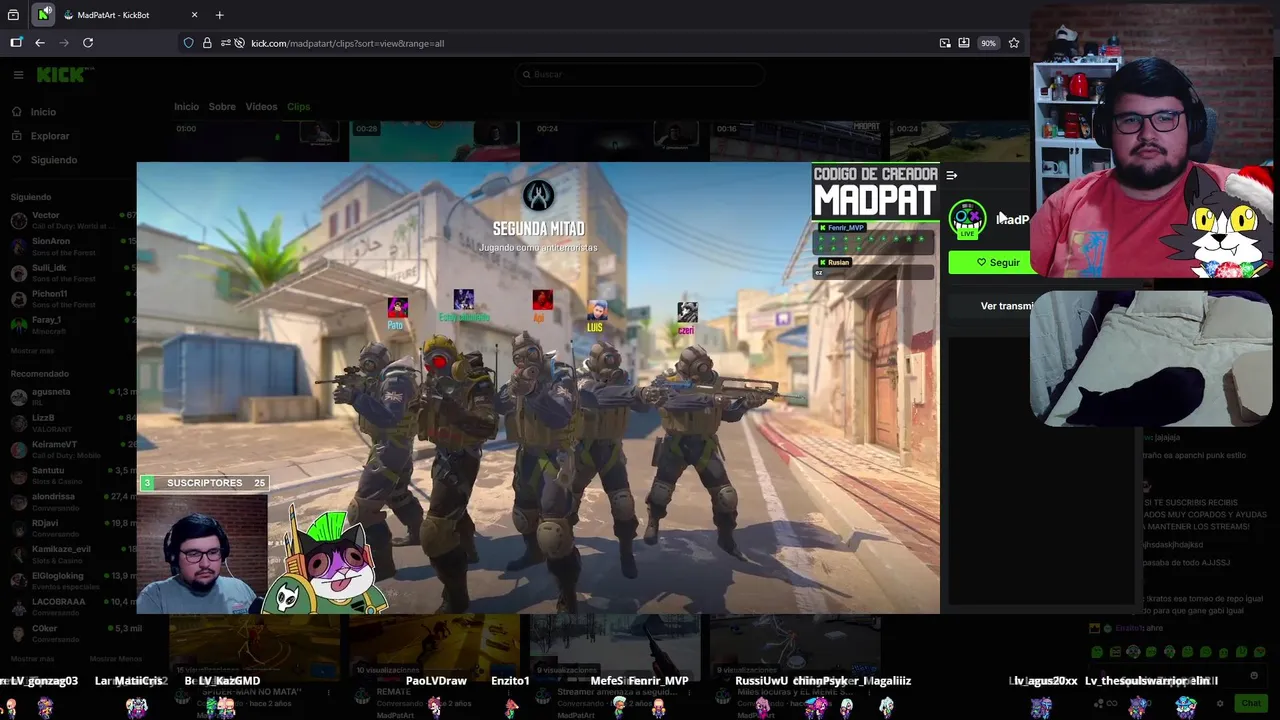Click the playing clip video area
Viewport: 1280px width, 720px height.
coord(538,388)
